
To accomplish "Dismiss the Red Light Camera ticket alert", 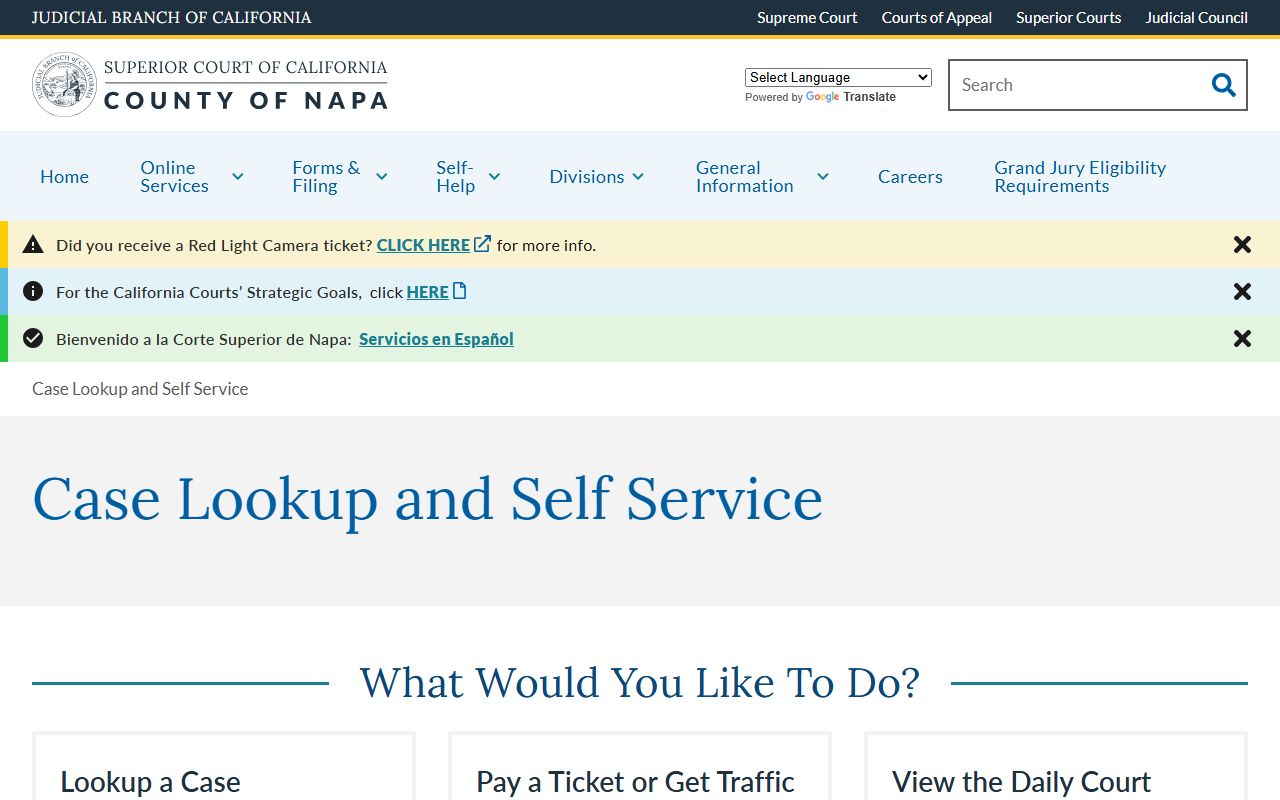I will 1242,245.
